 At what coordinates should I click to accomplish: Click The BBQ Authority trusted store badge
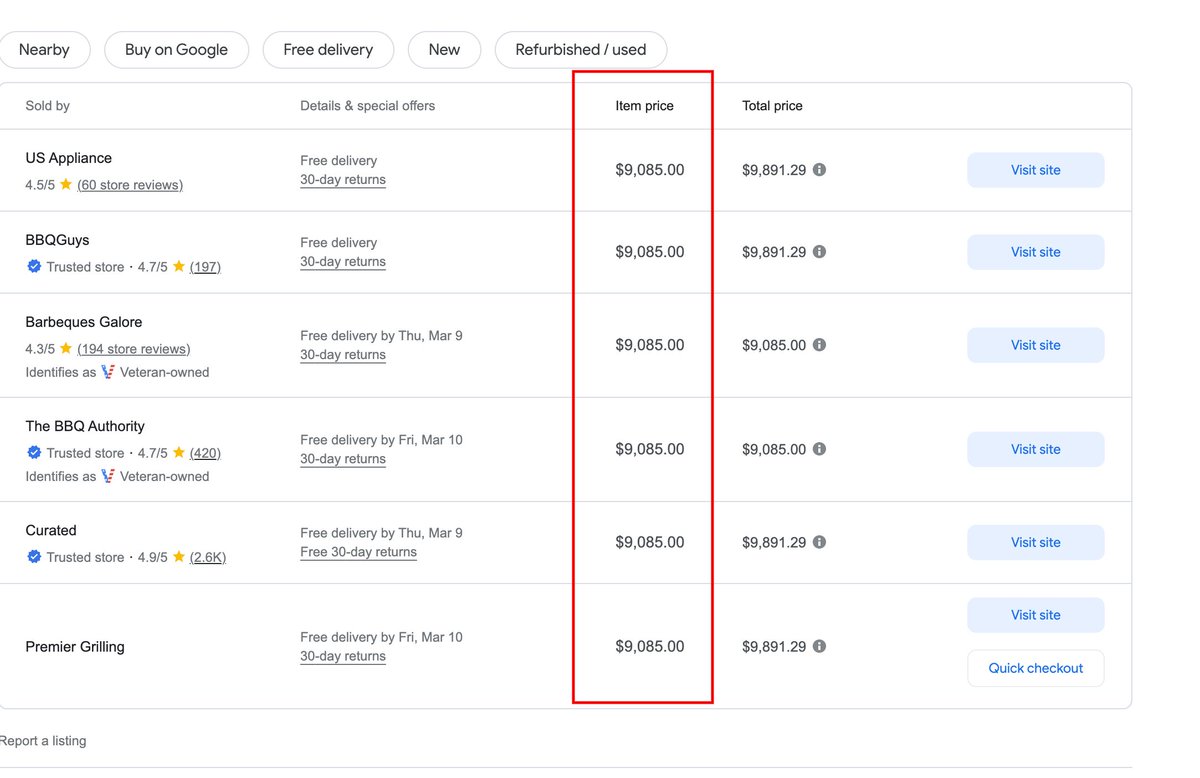pos(34,453)
